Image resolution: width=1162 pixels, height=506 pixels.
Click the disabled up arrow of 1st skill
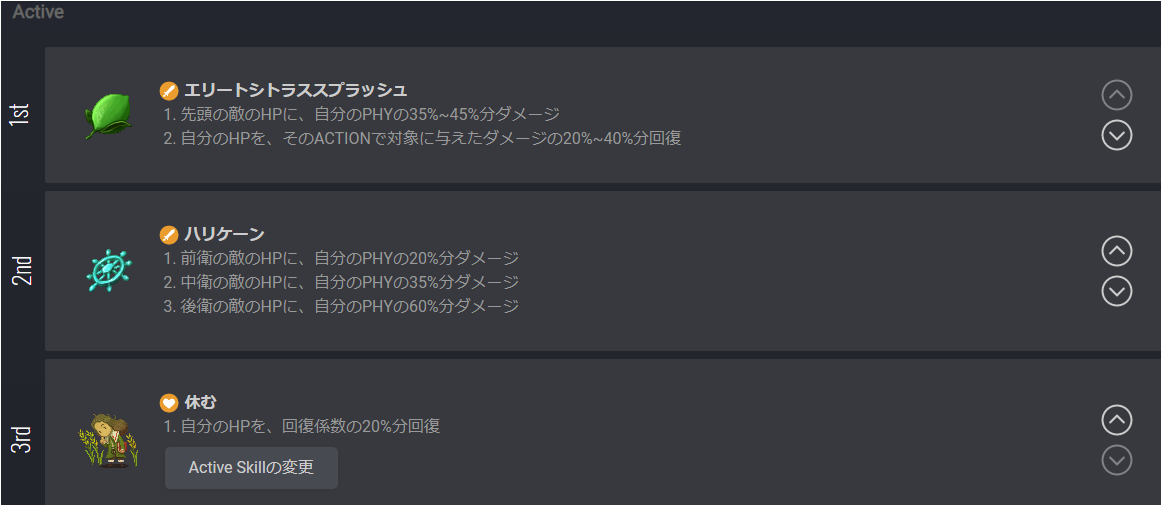[1117, 95]
